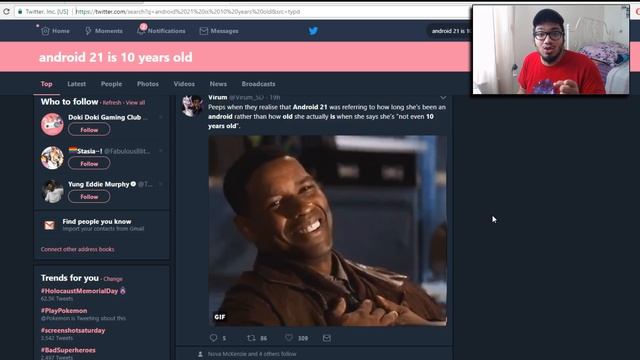Click the GIF badge on the tweet

point(220,317)
